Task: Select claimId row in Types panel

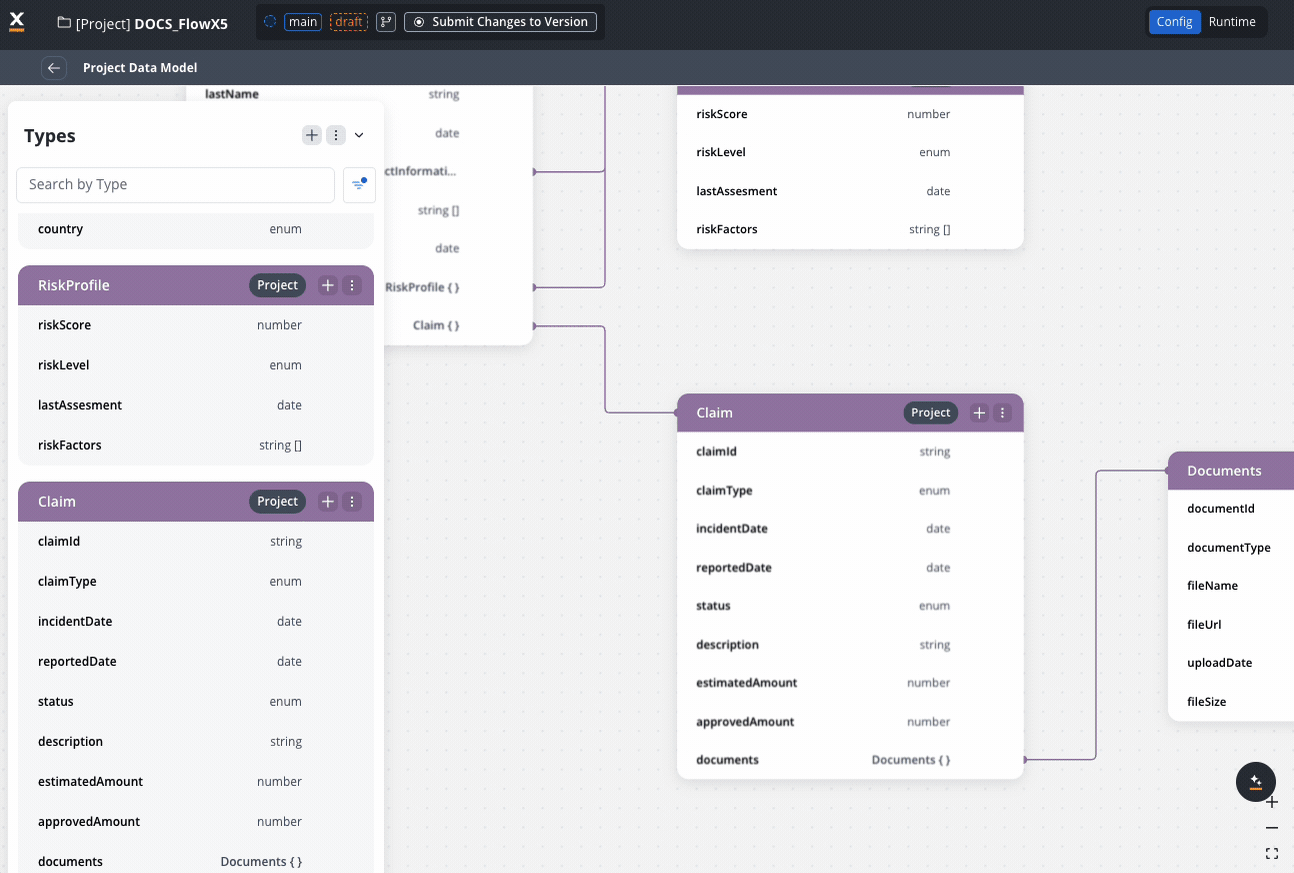Action: point(196,542)
